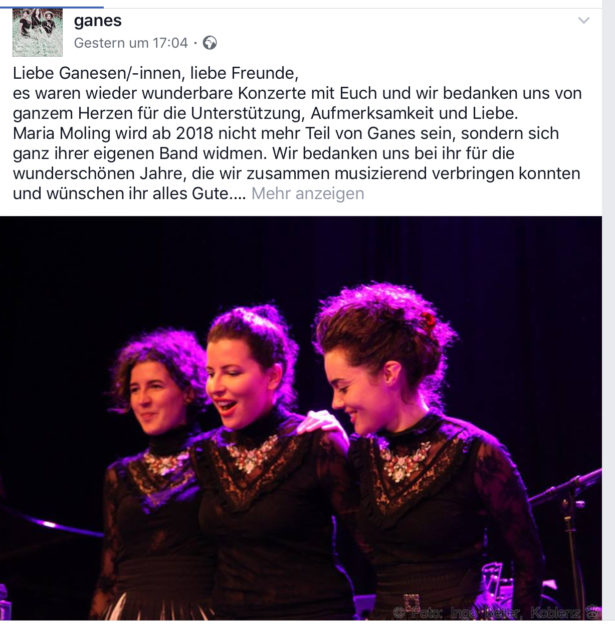This screenshot has width=615, height=625.
Task: Expand the post options chevron
Action: pos(584,20)
